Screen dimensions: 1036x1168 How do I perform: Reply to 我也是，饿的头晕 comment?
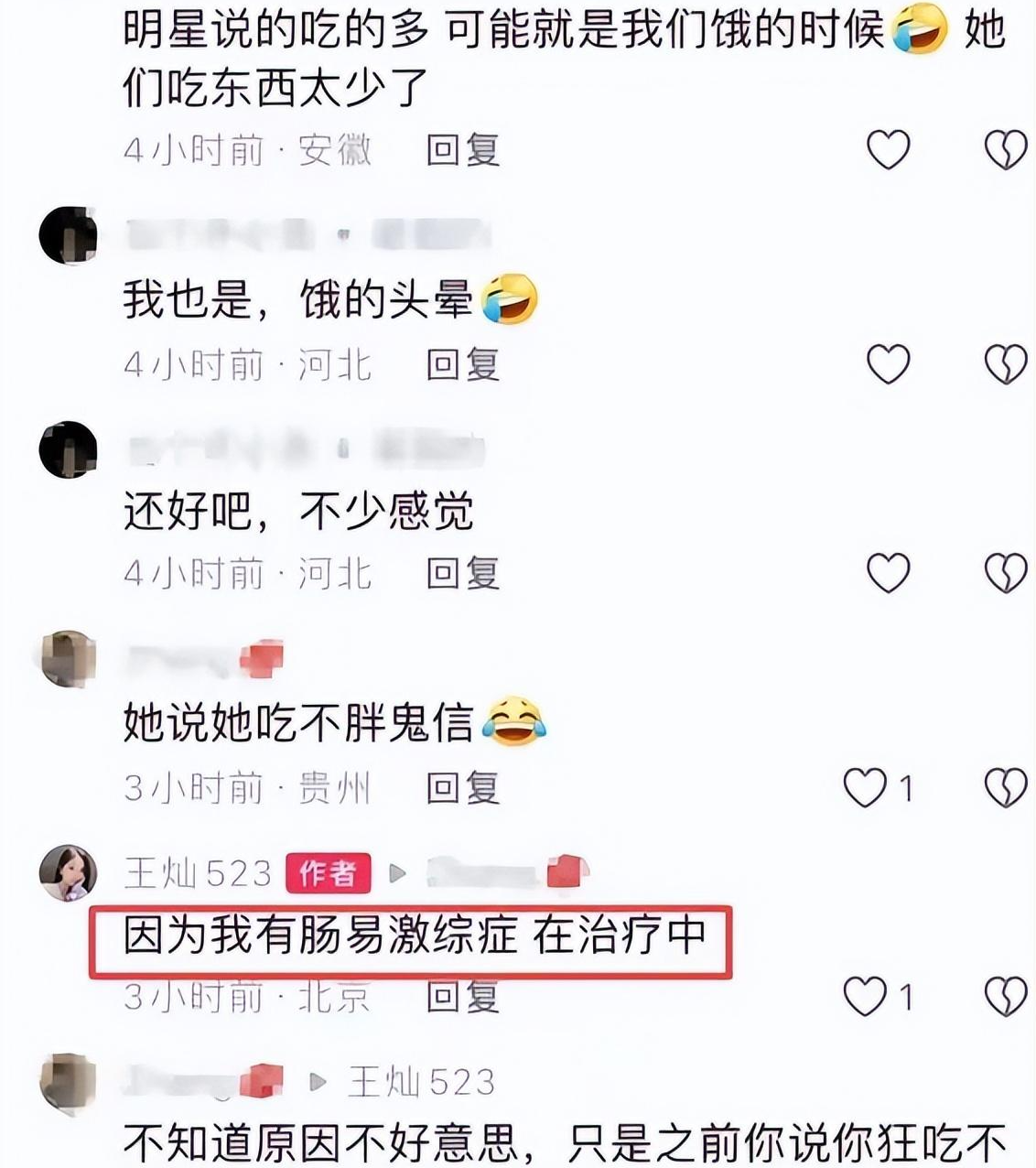463,364
